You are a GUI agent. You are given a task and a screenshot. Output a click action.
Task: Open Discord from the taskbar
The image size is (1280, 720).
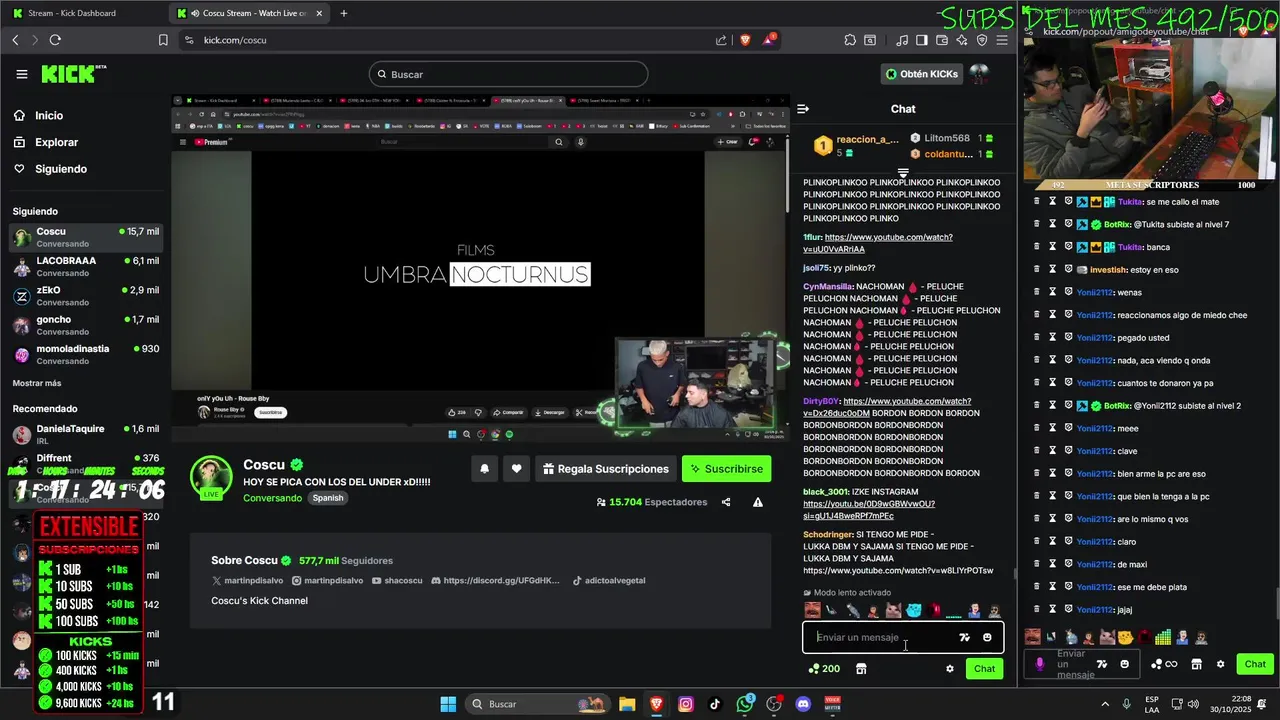pos(803,704)
